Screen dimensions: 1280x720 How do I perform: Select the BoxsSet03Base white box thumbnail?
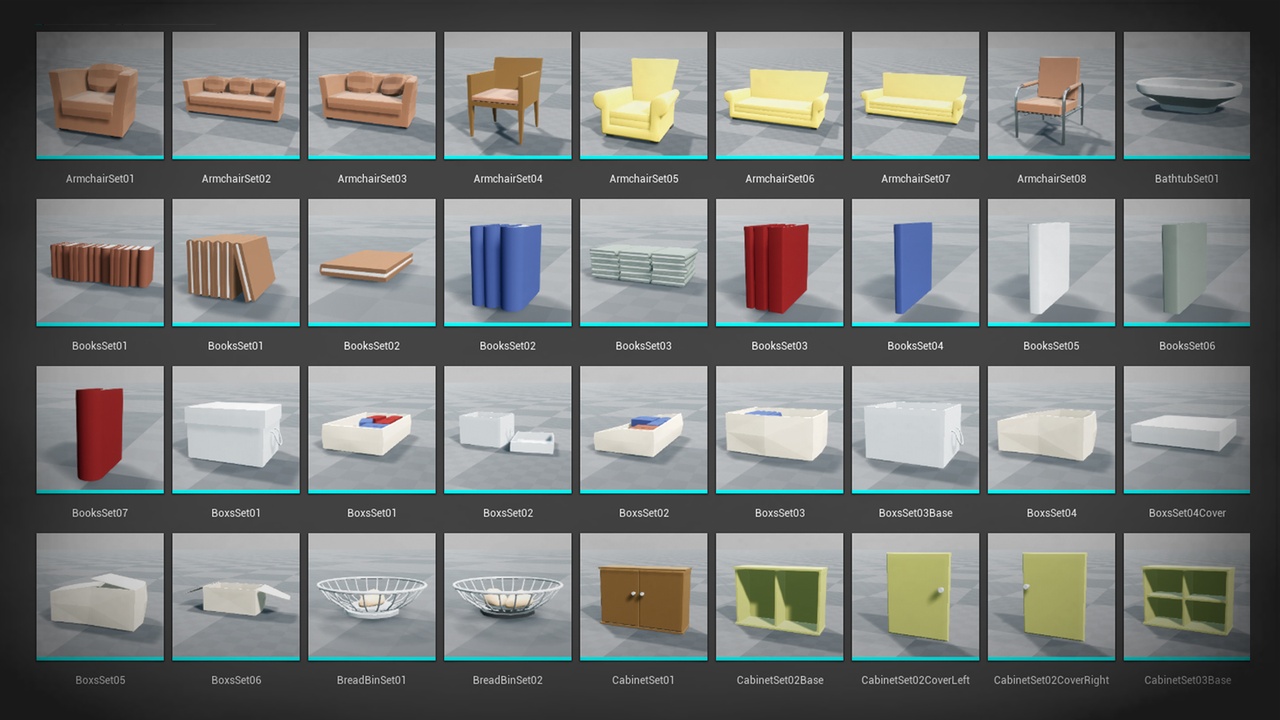coord(916,429)
